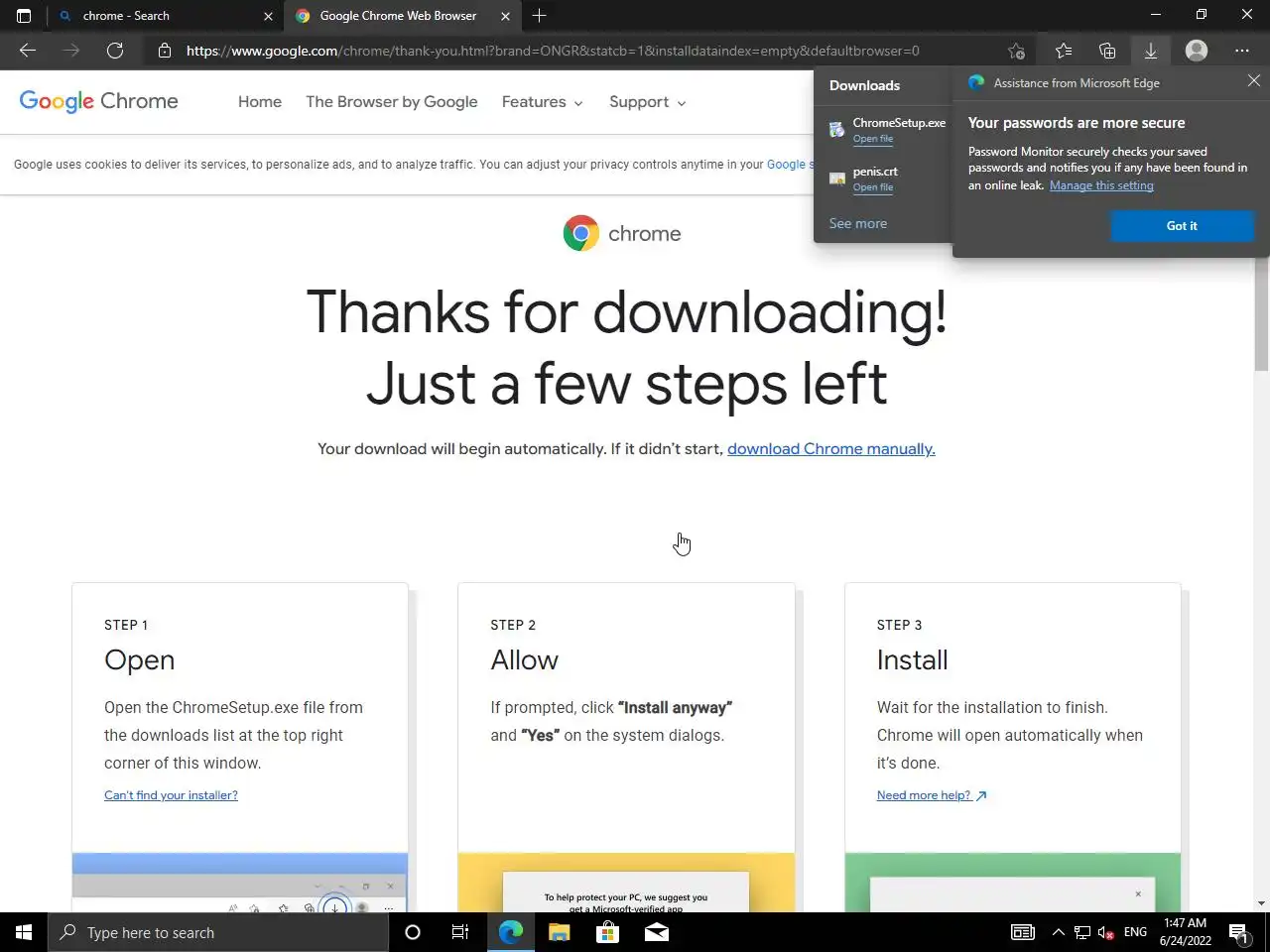Select the Google Chrome Web Browser tab

click(x=402, y=16)
